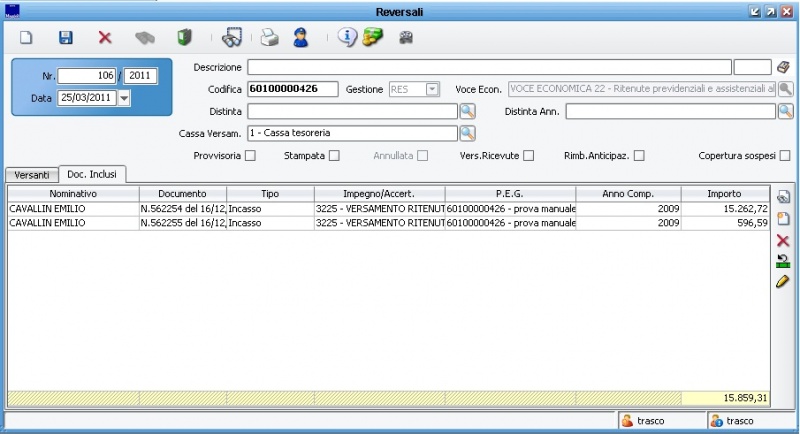
Task: Tick the Vers.Ricevute checkbox
Action: pos(528,156)
